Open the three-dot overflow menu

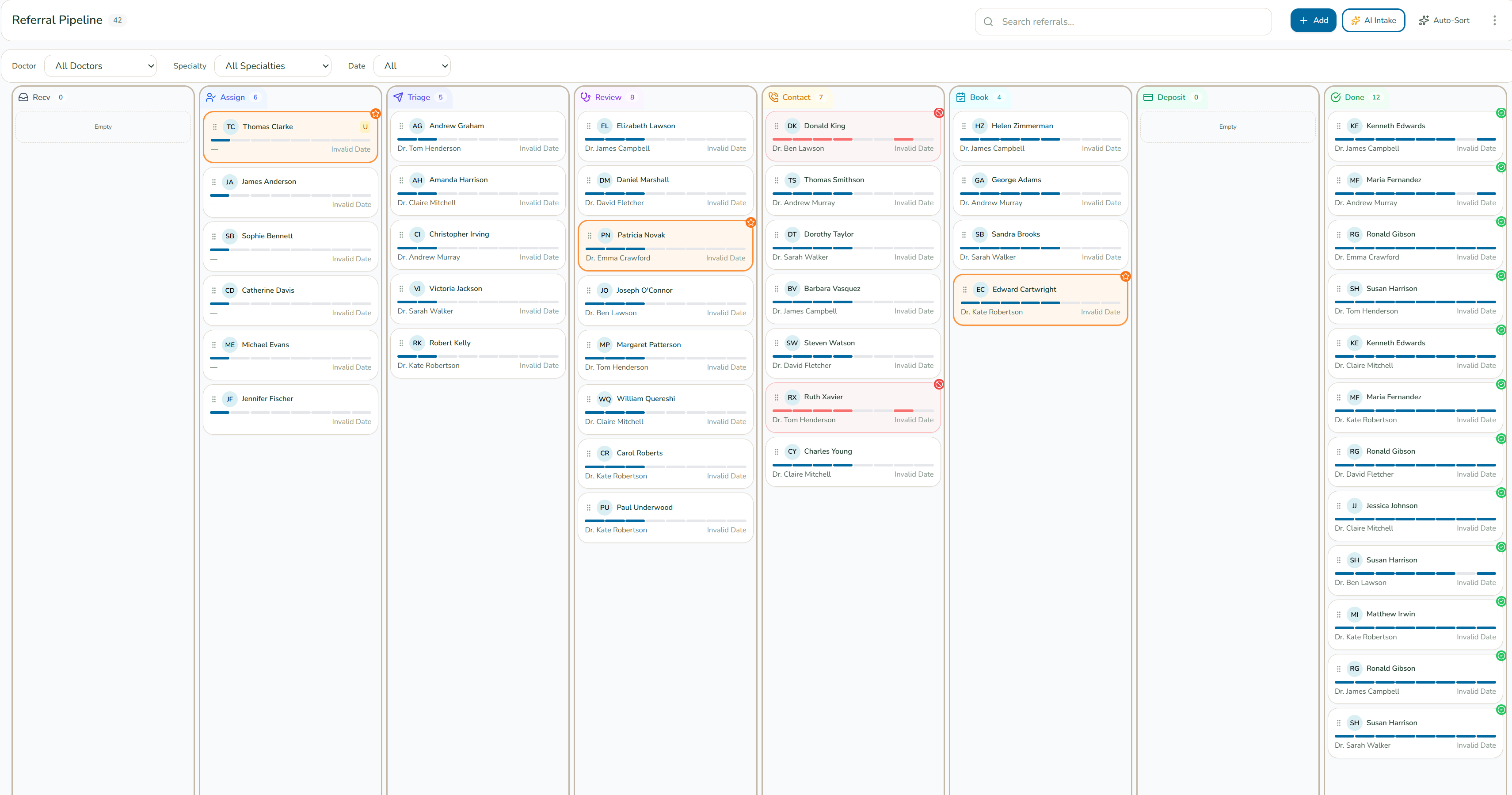tap(1494, 19)
